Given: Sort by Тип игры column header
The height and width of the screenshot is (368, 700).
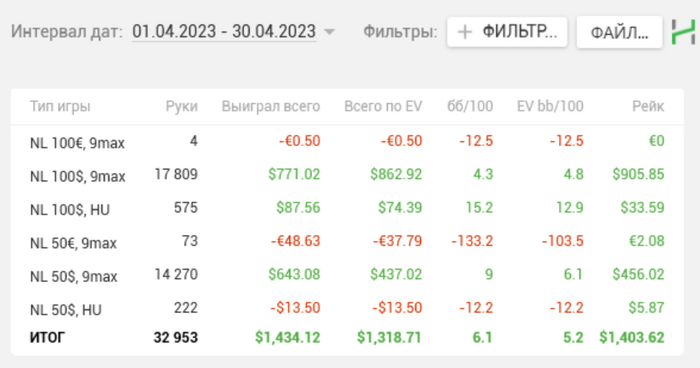Looking at the screenshot, I should (60, 106).
